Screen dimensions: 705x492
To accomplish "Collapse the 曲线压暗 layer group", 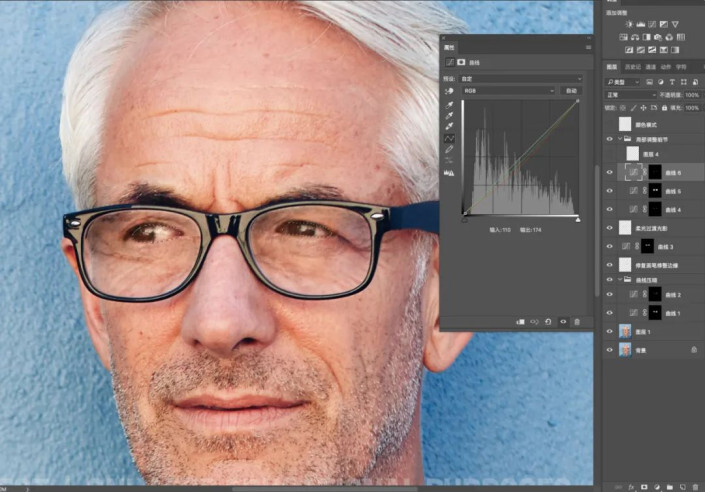I will coord(620,280).
